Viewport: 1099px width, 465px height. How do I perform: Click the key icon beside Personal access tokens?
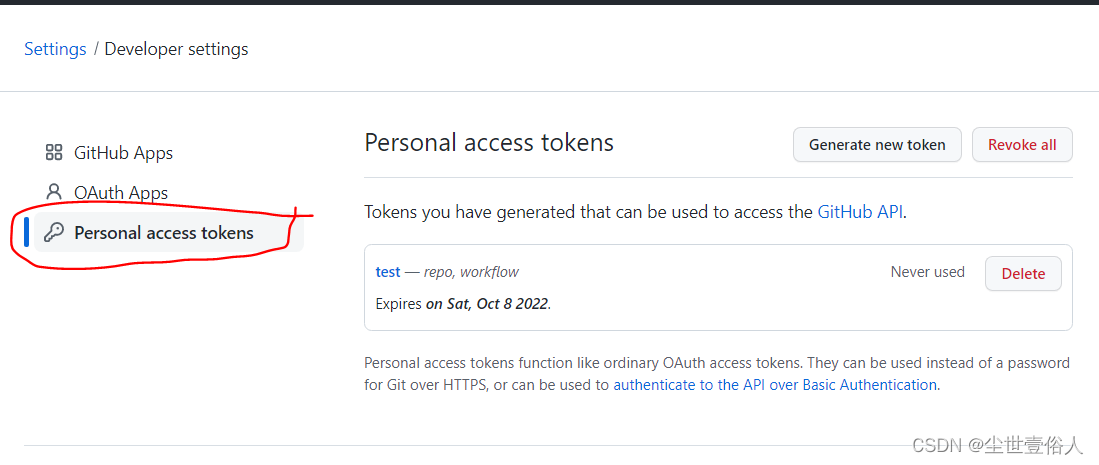[x=54, y=233]
